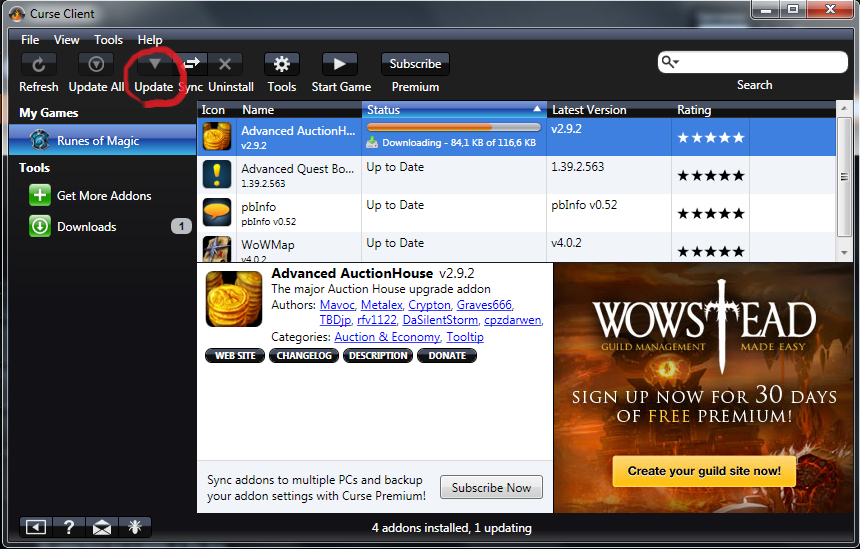Open the Help menu
This screenshot has width=860, height=549.
(150, 40)
